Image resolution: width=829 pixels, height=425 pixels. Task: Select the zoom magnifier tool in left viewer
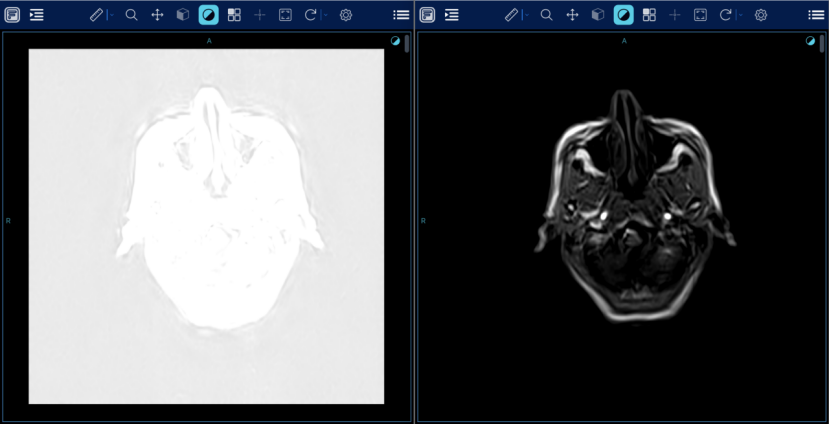(131, 15)
